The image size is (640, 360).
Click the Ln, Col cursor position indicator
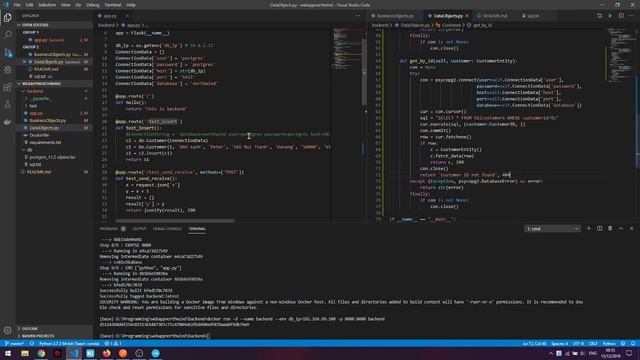[x=534, y=344]
